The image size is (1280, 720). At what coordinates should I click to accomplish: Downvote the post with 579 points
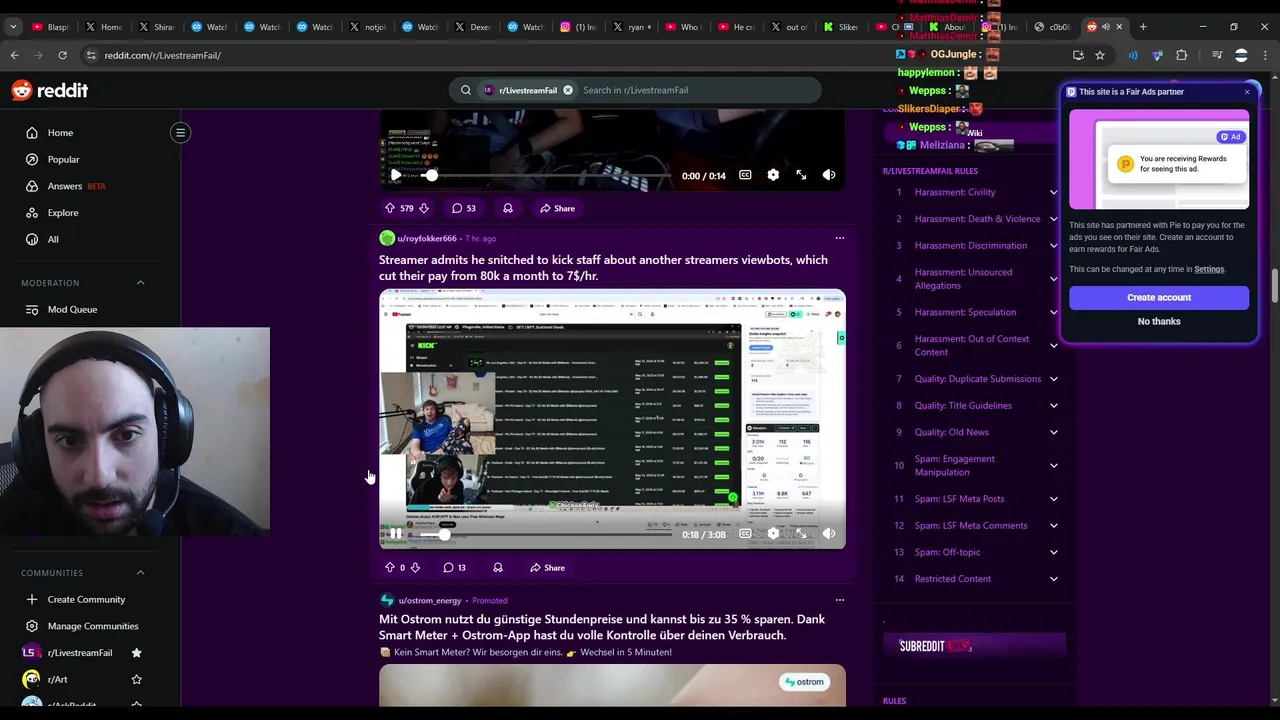(424, 208)
